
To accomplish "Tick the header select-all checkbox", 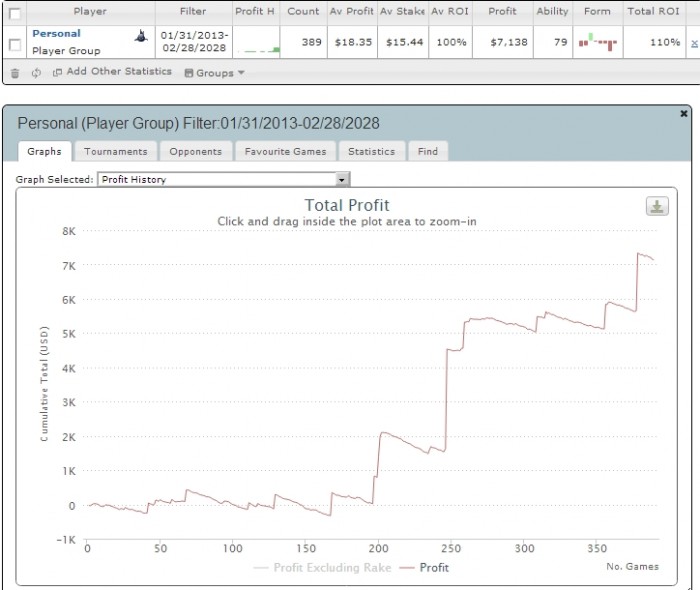I will pos(15,13).
